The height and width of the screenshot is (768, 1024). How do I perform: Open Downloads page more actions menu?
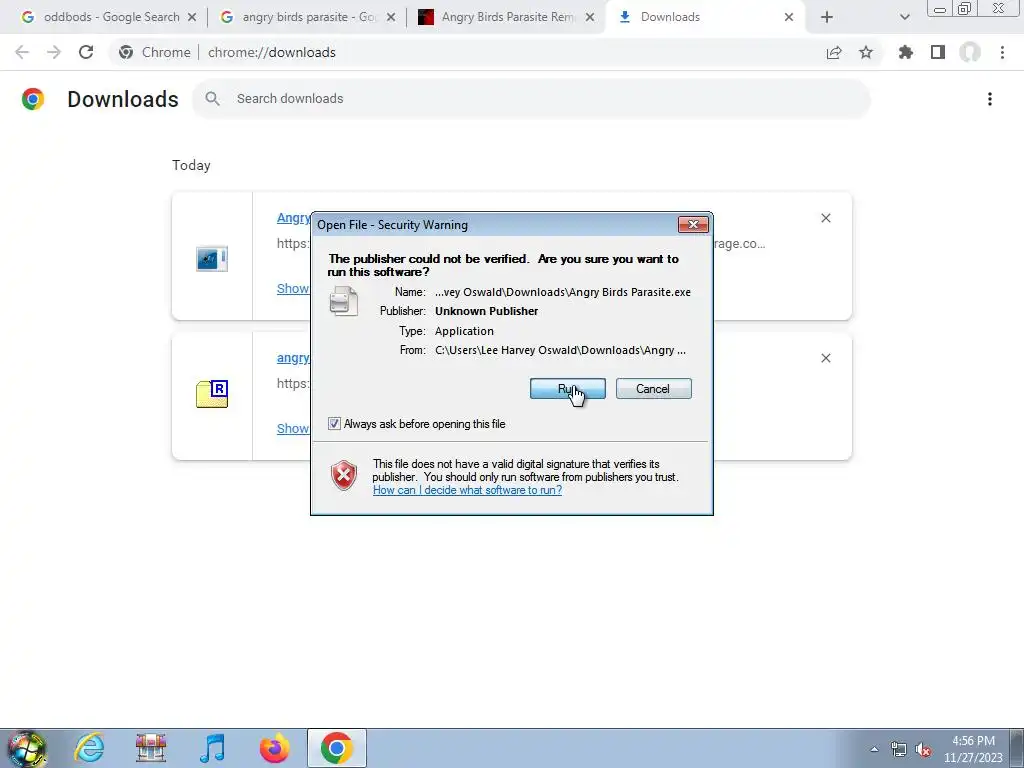click(990, 99)
